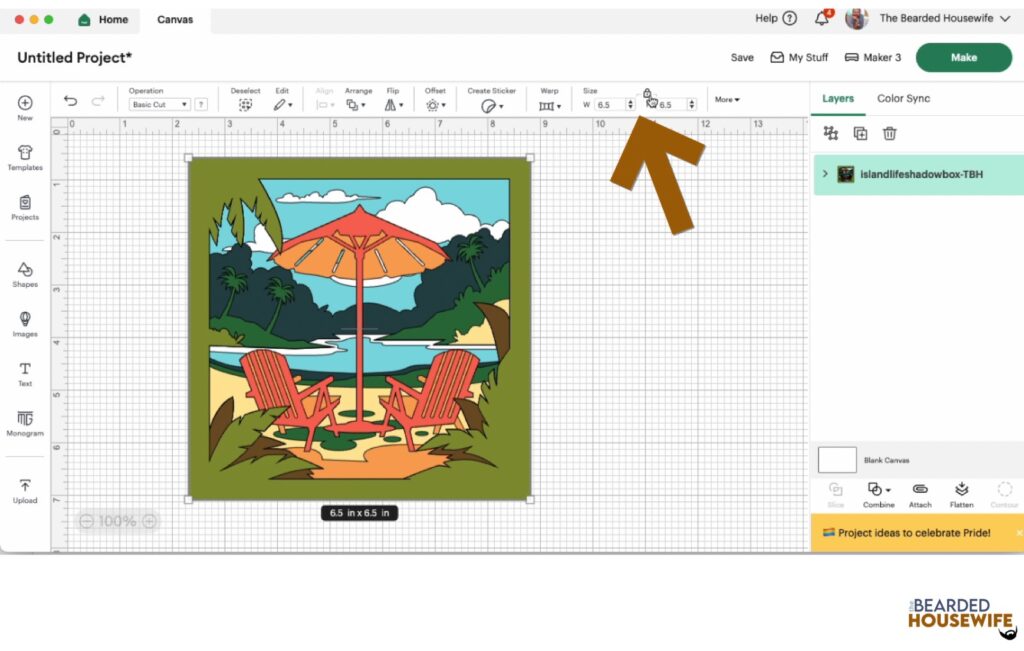Click Flatten in the layers panel
This screenshot has height=651, width=1024.
(x=961, y=495)
